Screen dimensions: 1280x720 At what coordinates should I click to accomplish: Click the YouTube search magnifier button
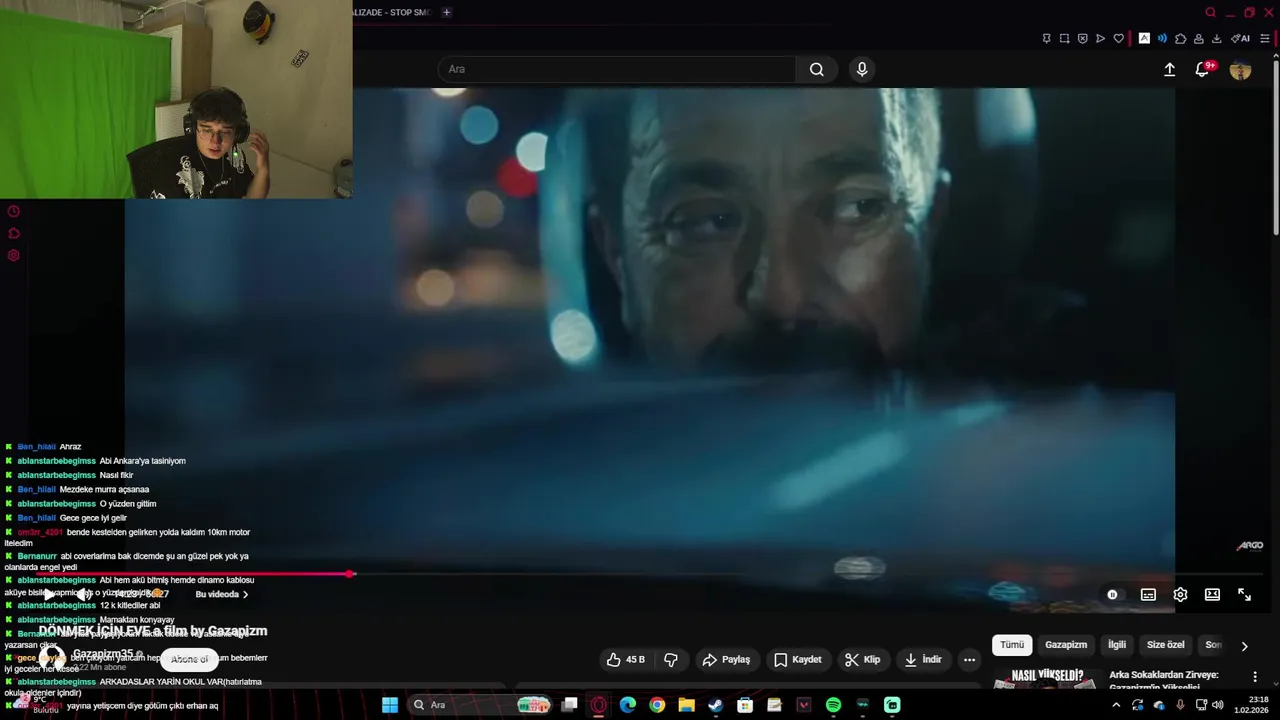pyautogui.click(x=817, y=69)
